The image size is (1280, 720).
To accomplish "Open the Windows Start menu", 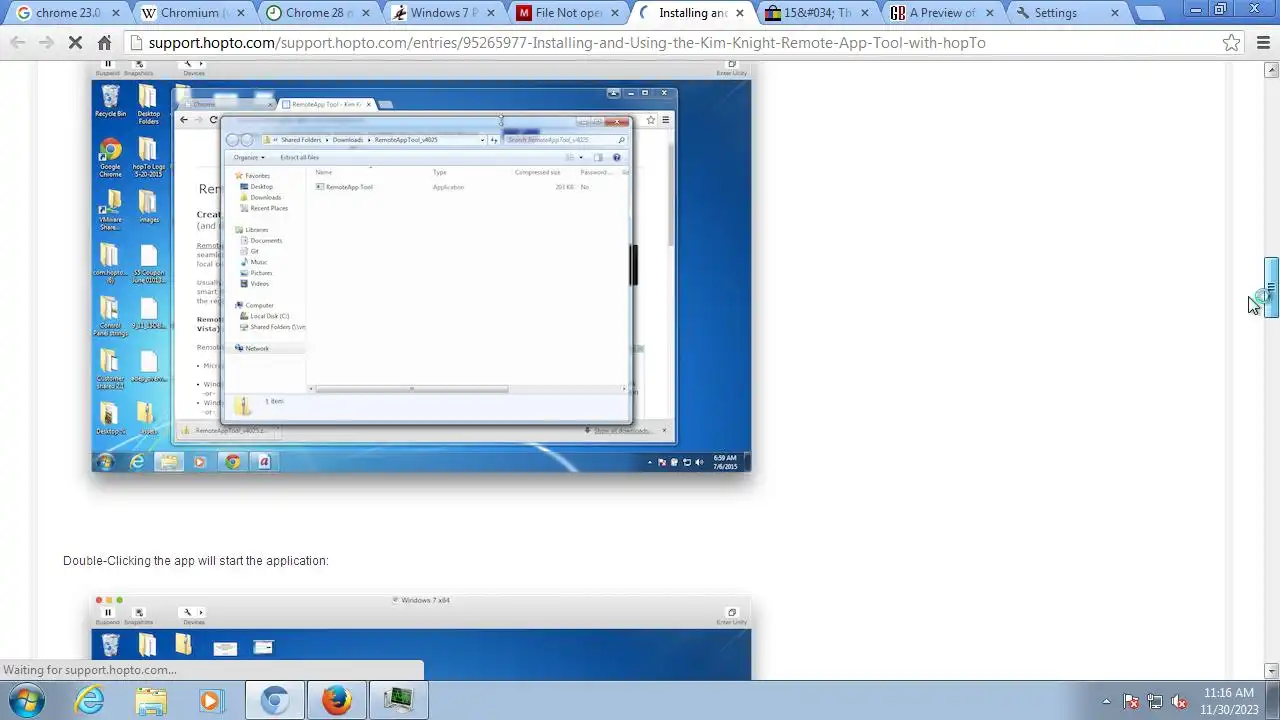I will point(27,700).
